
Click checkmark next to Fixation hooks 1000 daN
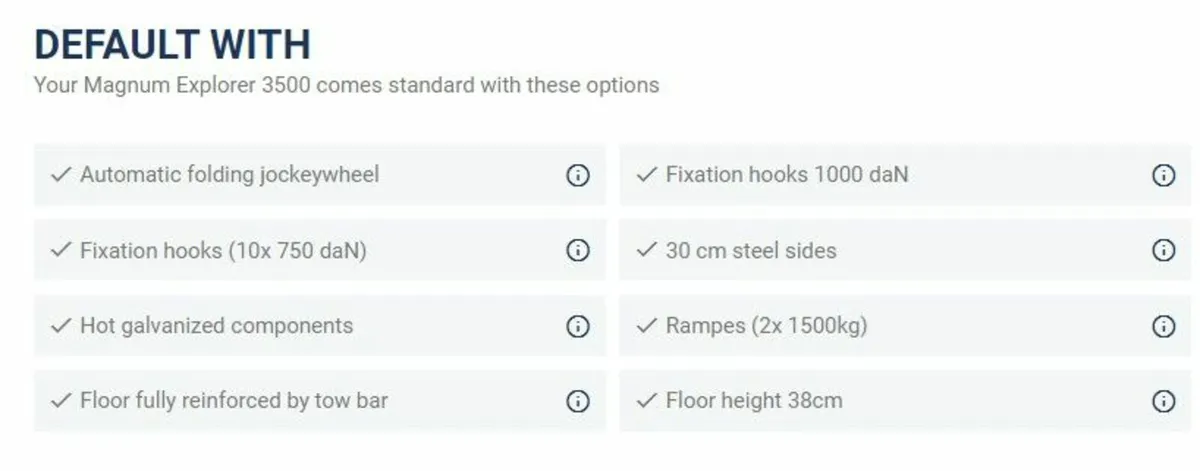[x=646, y=175]
